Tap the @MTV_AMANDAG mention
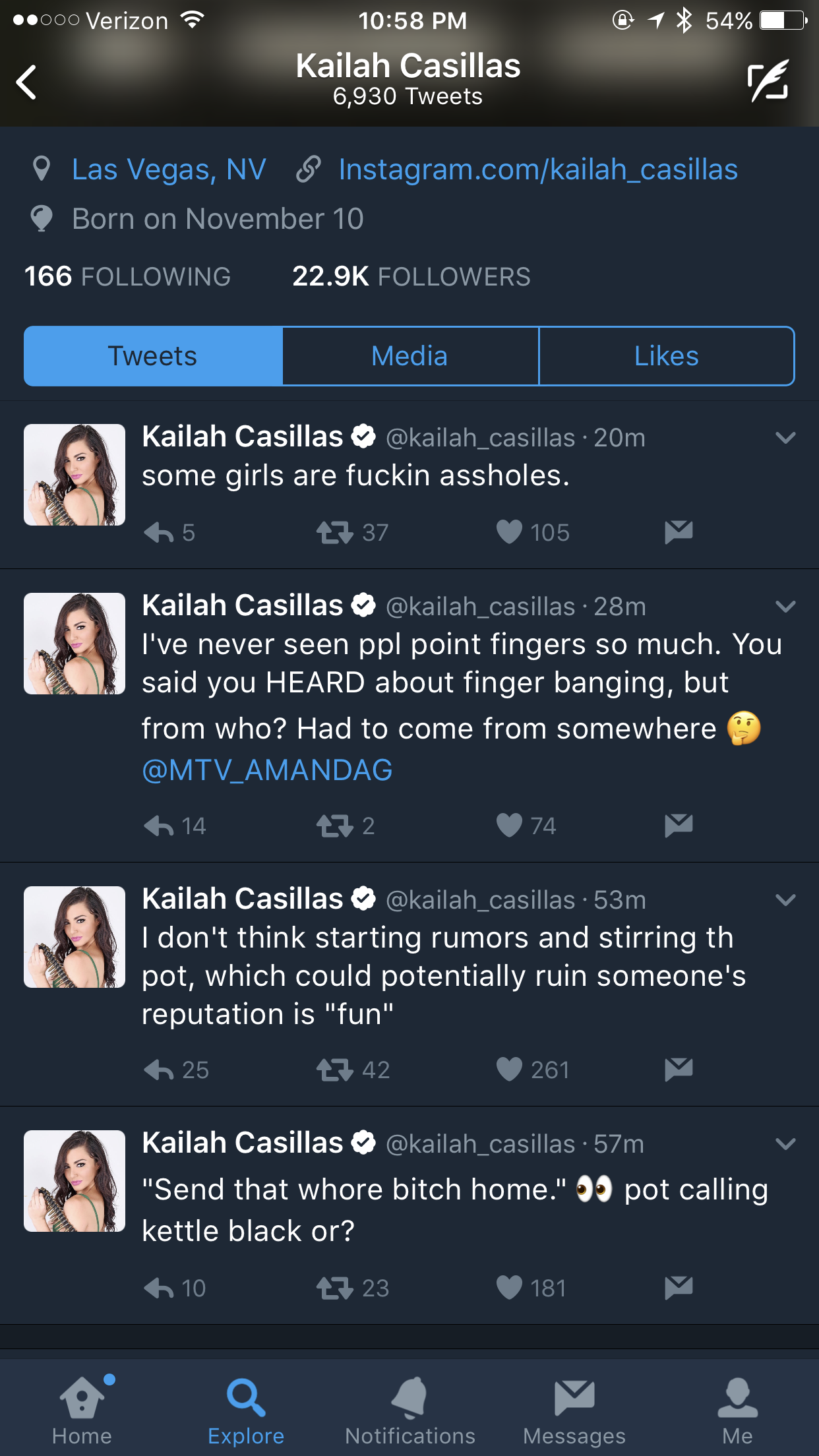Viewport: 819px width, 1456px height. 267,770
